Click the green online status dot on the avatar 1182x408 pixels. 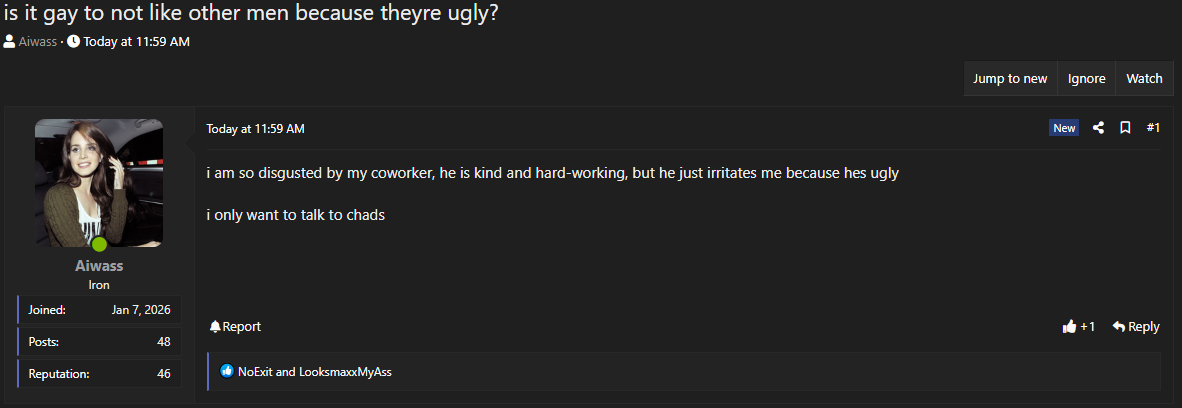[99, 244]
